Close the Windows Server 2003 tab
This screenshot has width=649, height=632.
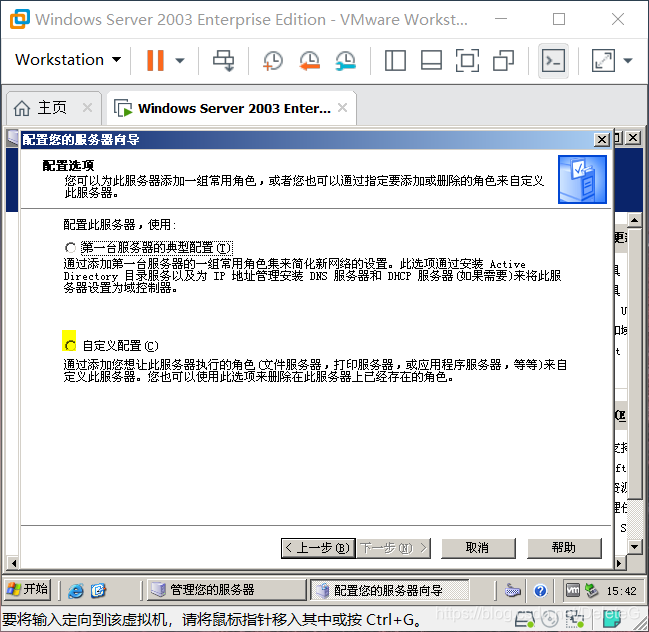[x=342, y=108]
